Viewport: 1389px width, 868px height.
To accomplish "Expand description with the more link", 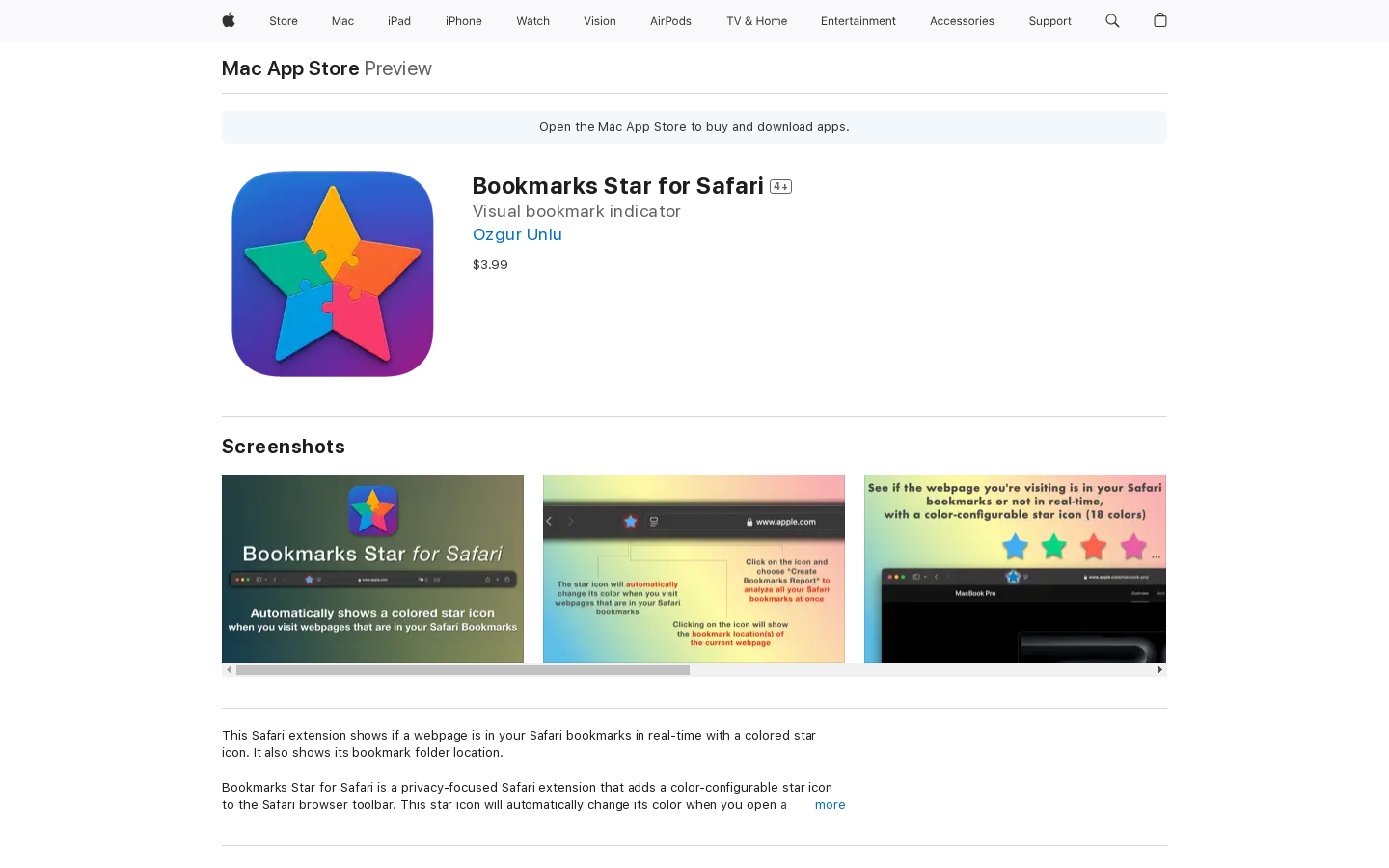I will (x=830, y=805).
